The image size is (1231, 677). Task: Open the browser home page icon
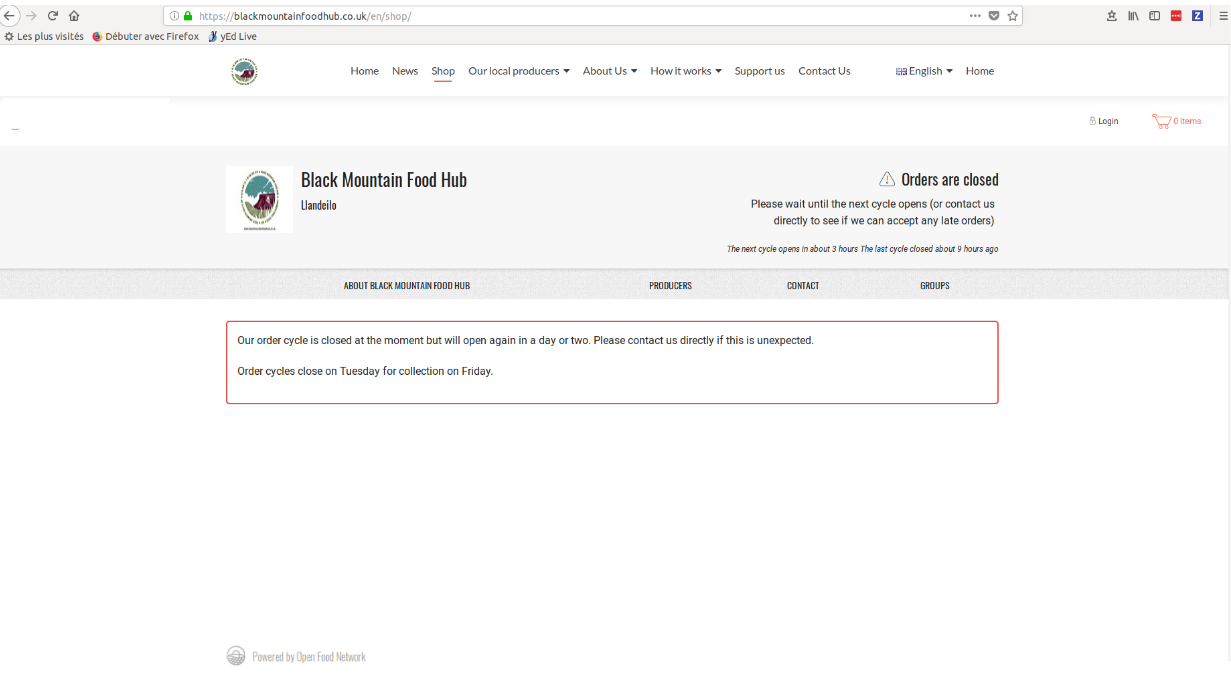74,16
